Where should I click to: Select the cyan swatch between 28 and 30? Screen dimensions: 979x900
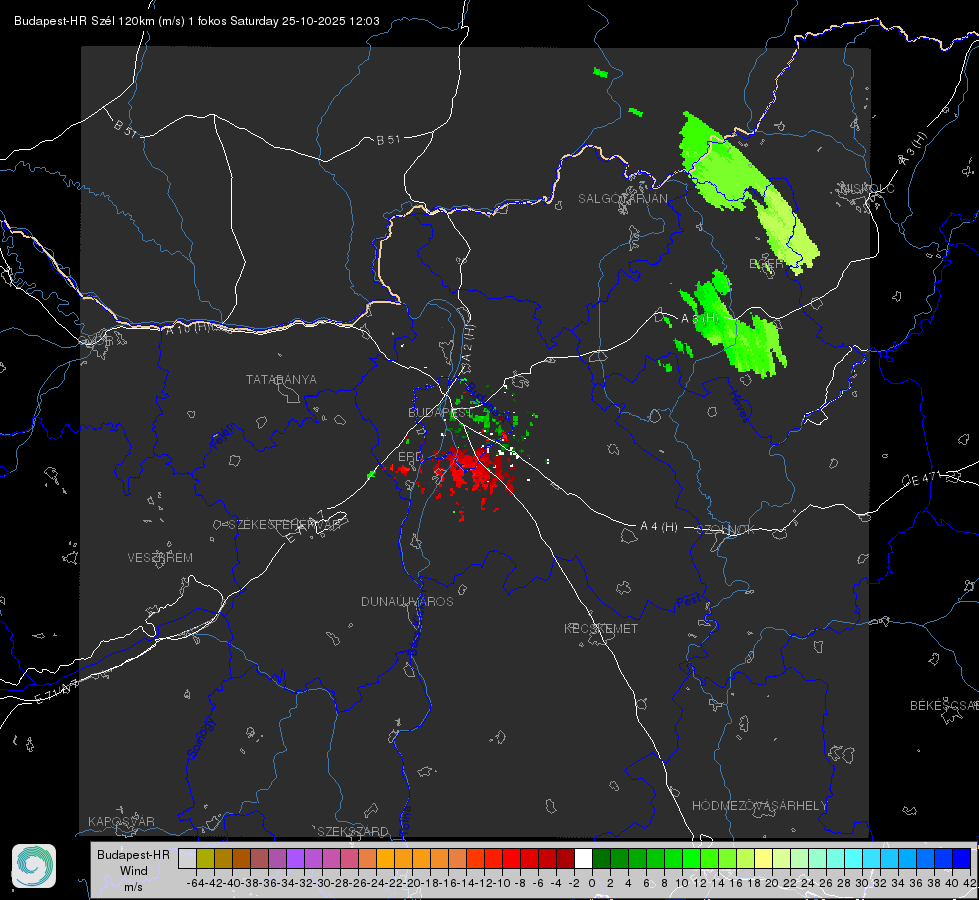point(853,858)
